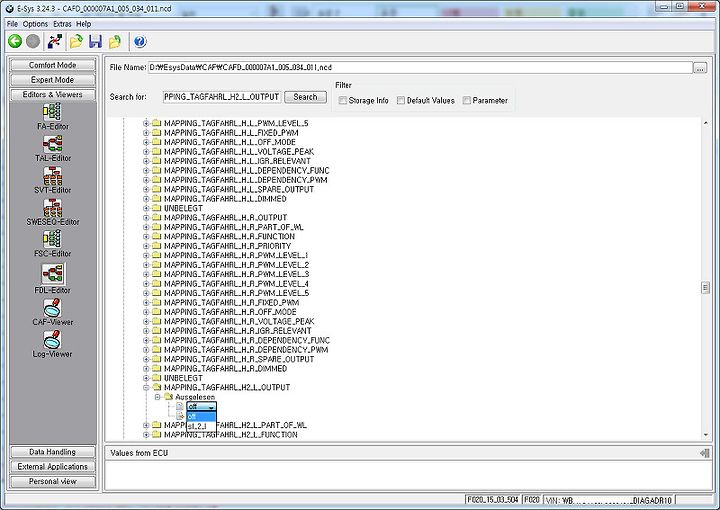
Task: Open the TAL-Editor
Action: click(x=52, y=149)
